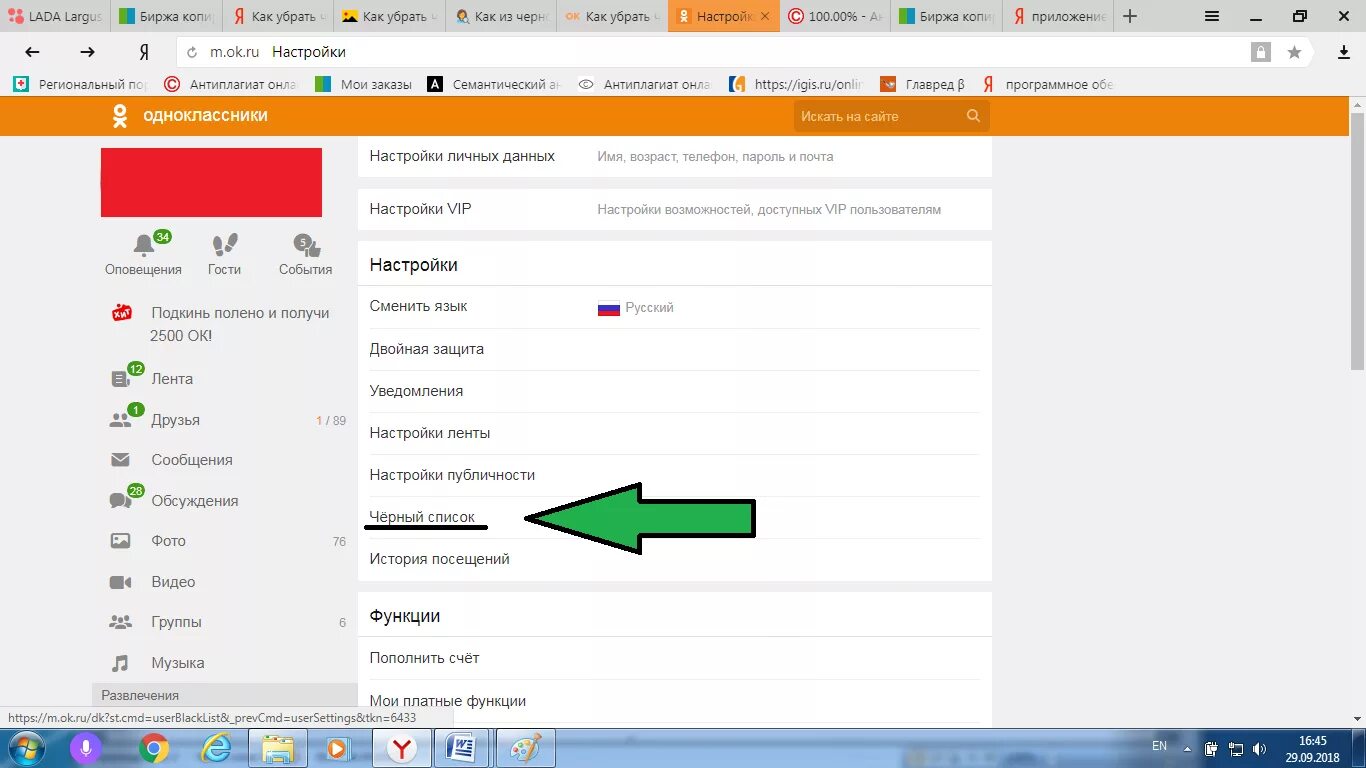Open Группы people icon in sidebar

[x=121, y=622]
